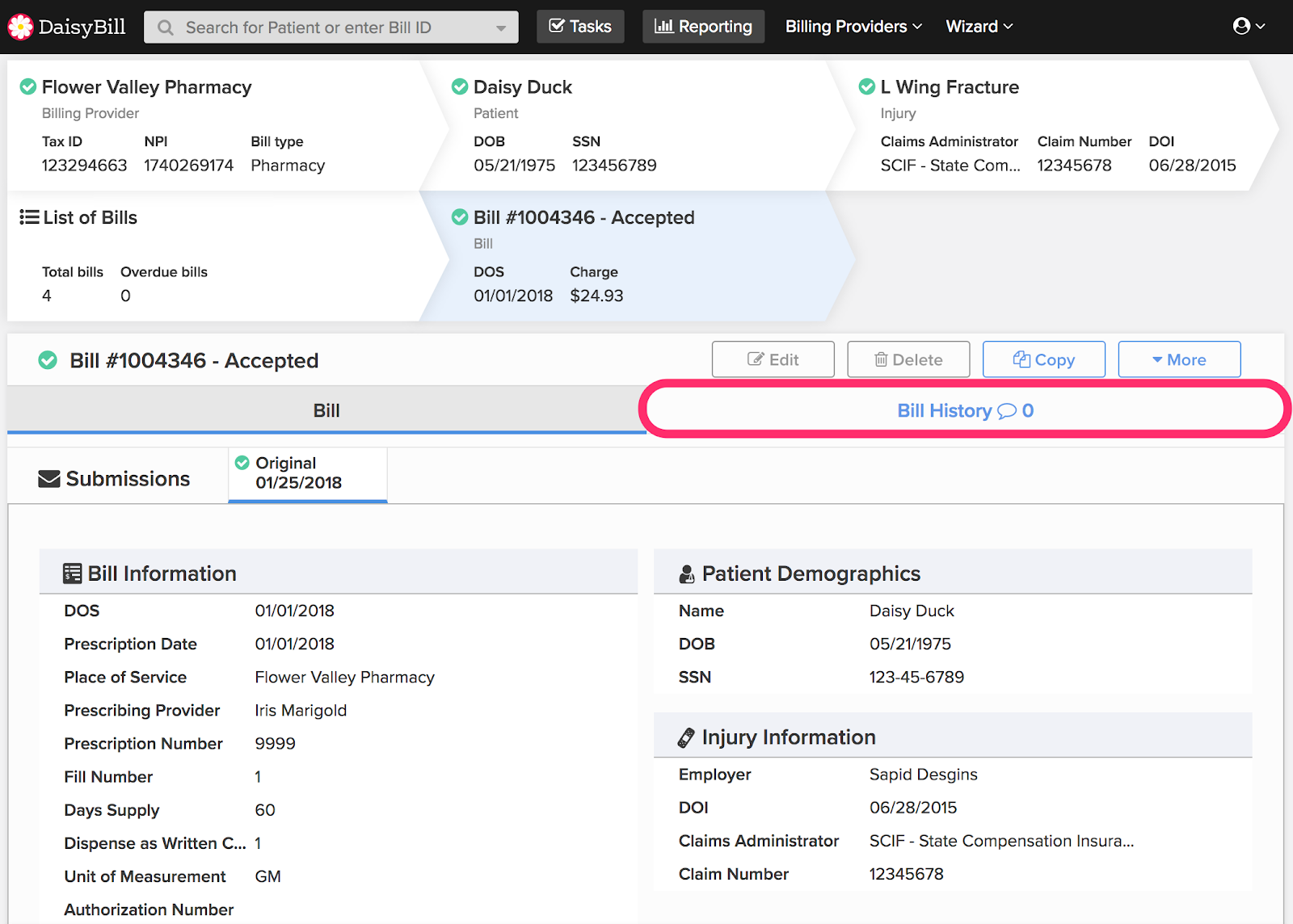Click Place of Service Flower Valley Pharmacy
Viewport: 1293px width, 924px height.
pyautogui.click(x=345, y=678)
